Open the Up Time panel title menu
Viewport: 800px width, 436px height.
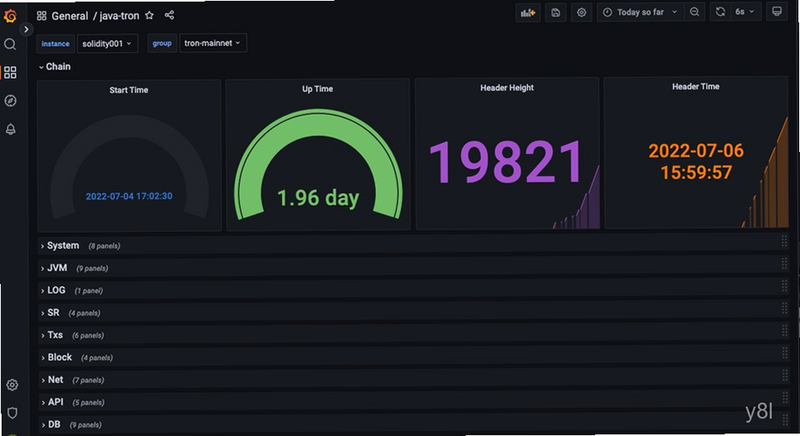[x=317, y=89]
